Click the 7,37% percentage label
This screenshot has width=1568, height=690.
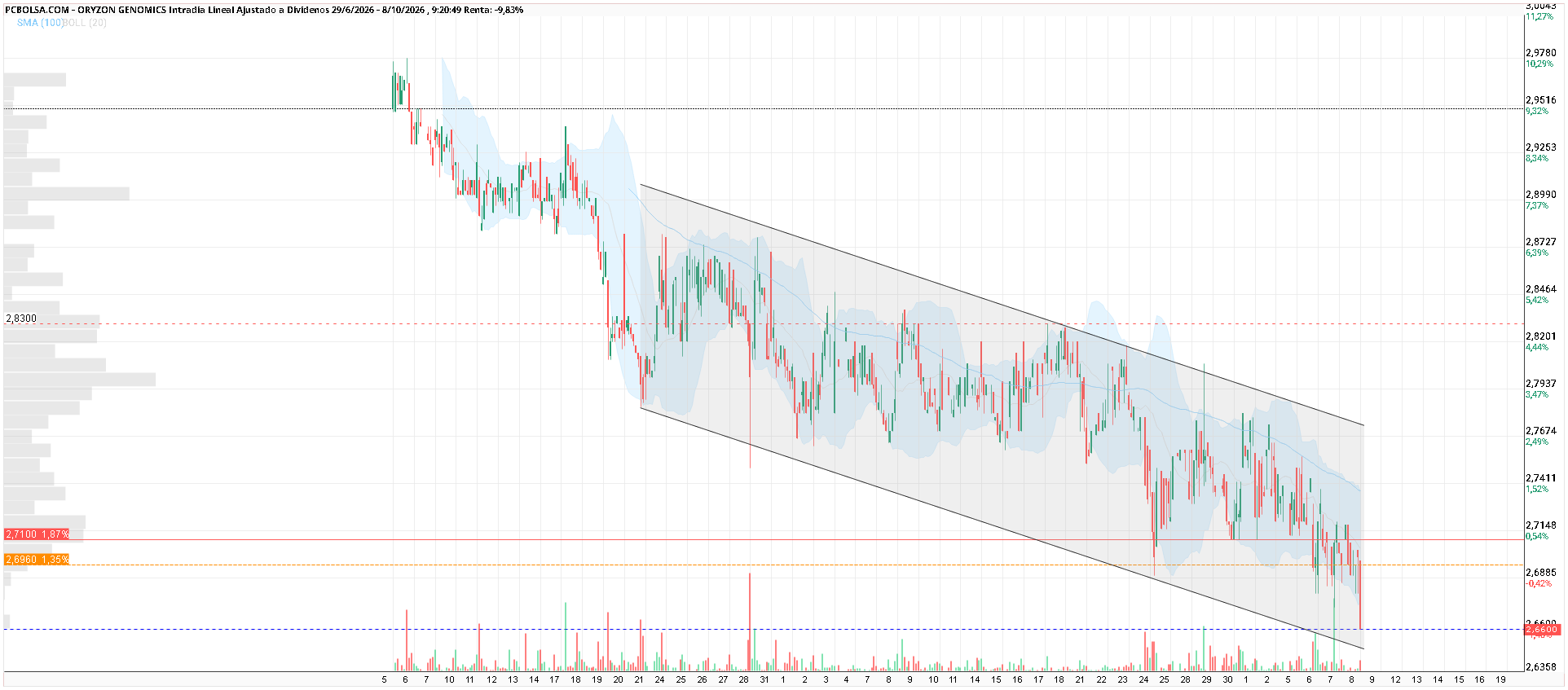tap(1537, 205)
